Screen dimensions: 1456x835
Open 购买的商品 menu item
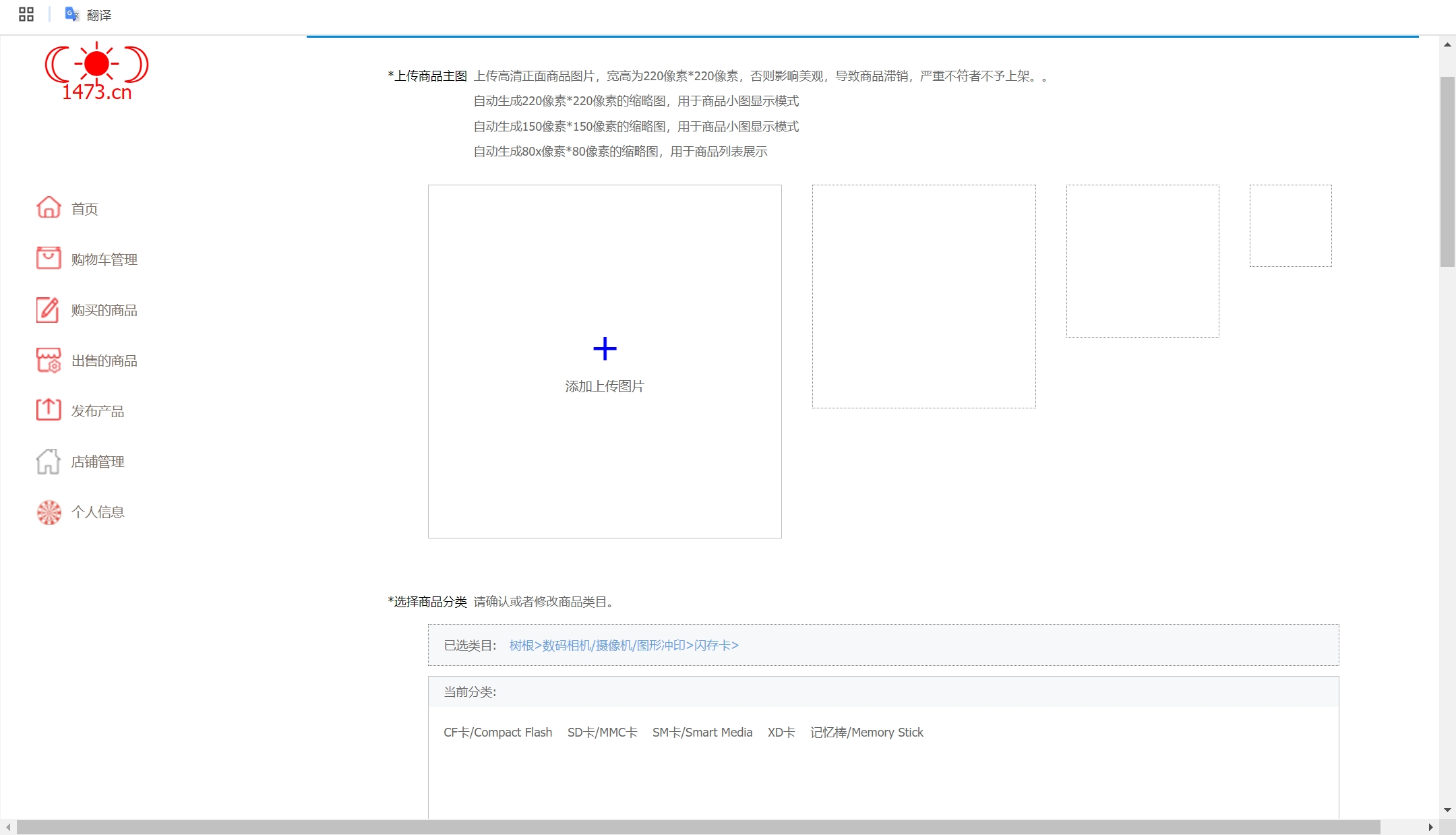coord(104,310)
